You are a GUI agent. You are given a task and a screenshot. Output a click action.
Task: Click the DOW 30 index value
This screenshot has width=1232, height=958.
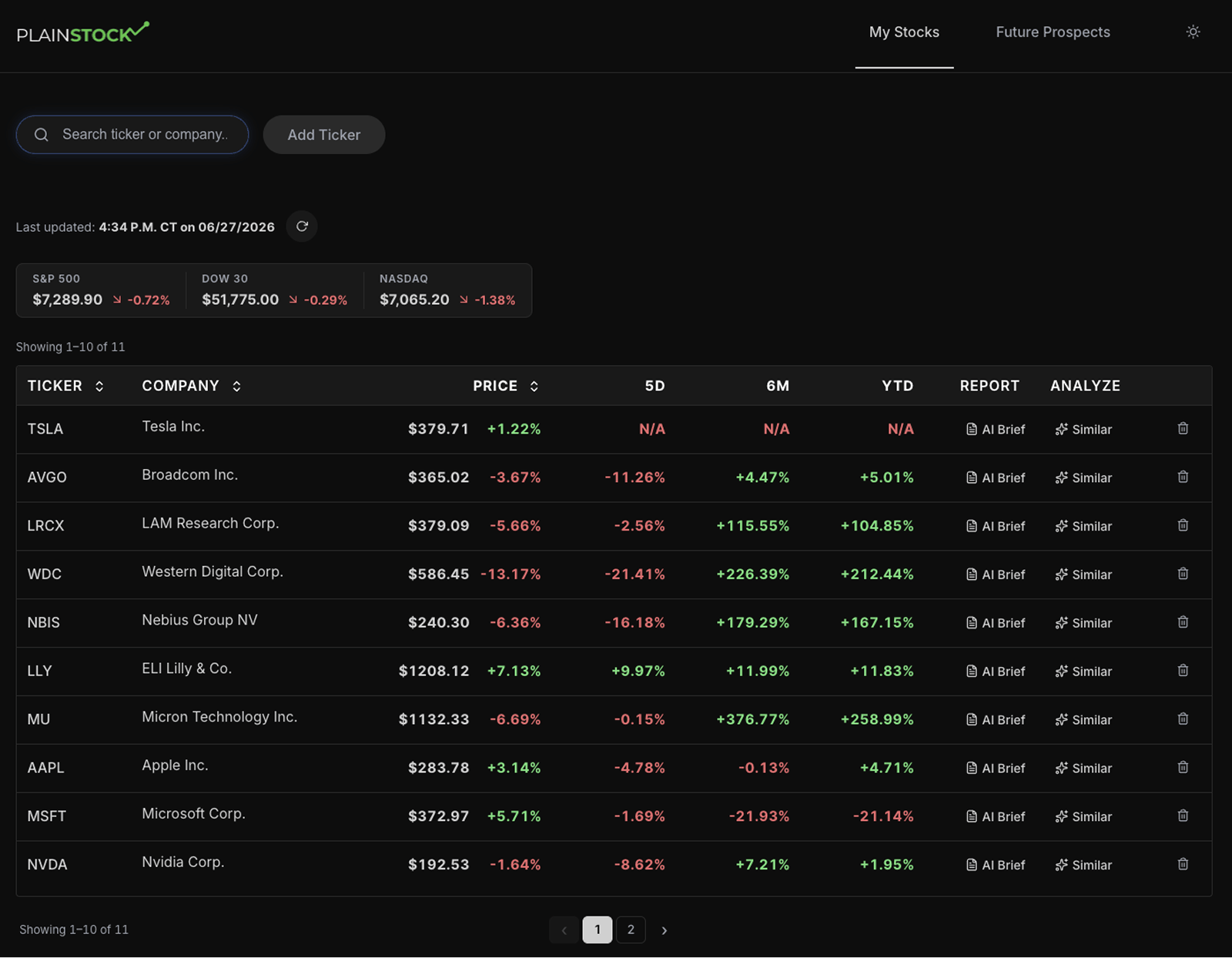tap(240, 300)
